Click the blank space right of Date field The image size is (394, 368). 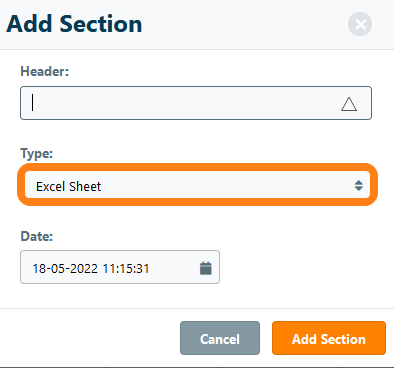[x=300, y=267]
